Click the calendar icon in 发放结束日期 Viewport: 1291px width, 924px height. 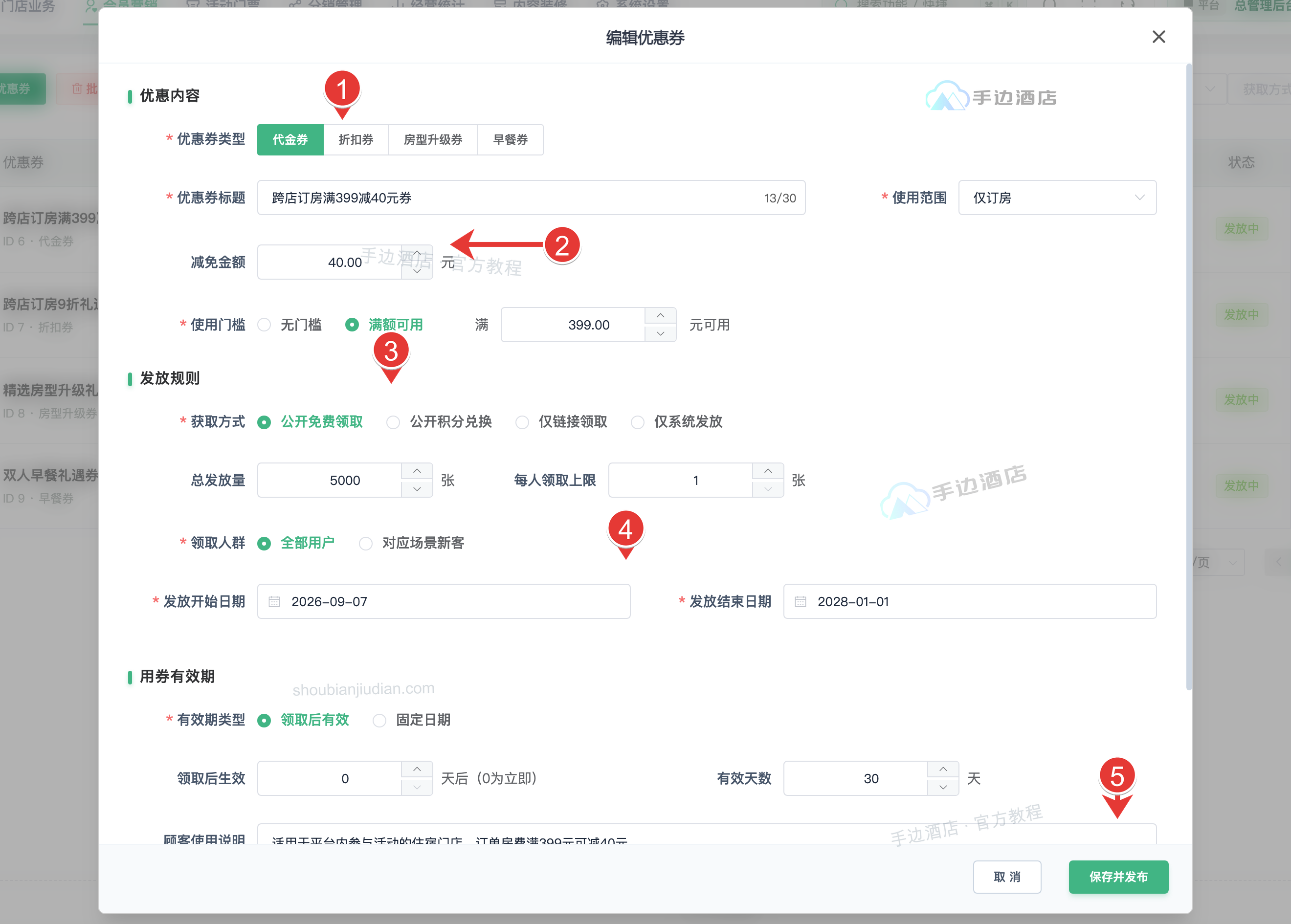point(801,601)
